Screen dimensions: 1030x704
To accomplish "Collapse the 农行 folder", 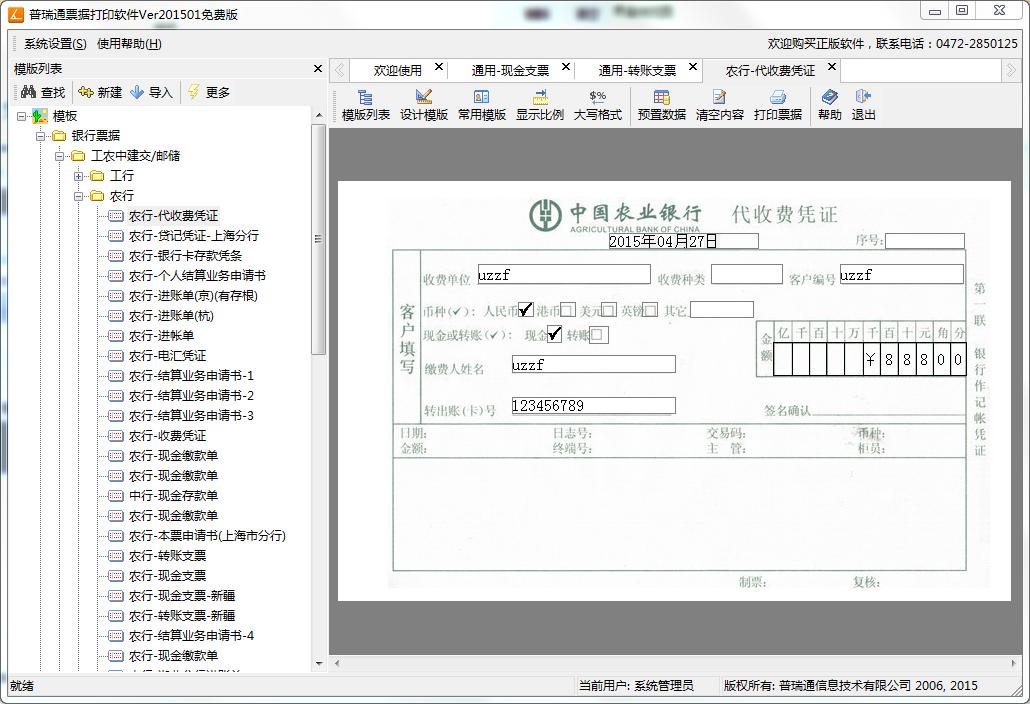I will point(79,196).
